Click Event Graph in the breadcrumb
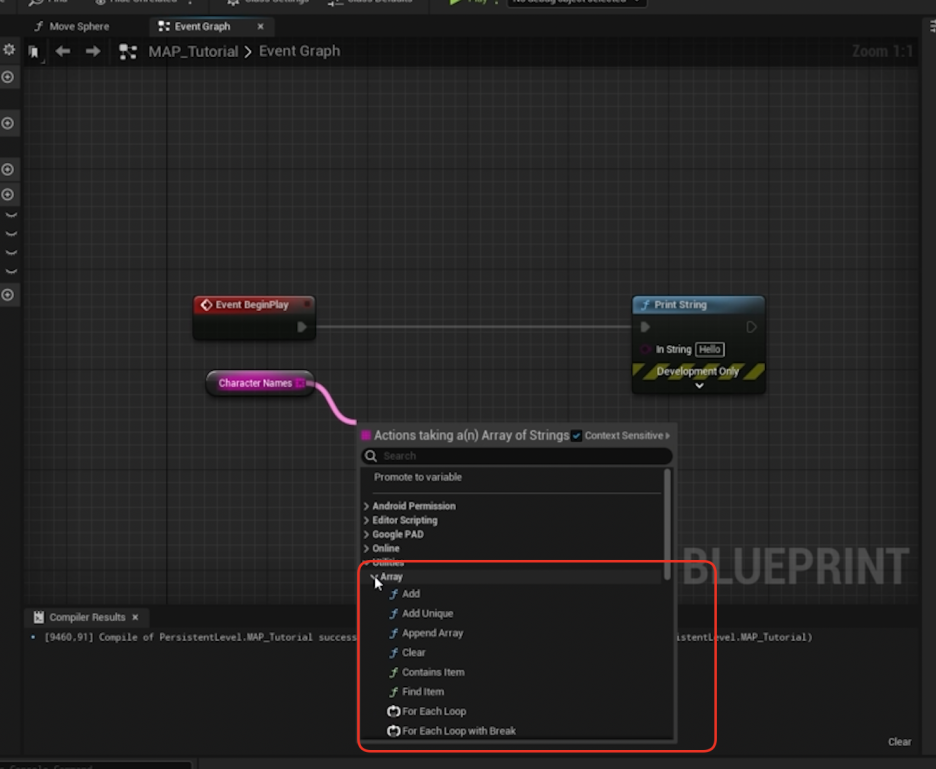Image resolution: width=936 pixels, height=769 pixels. click(x=300, y=51)
